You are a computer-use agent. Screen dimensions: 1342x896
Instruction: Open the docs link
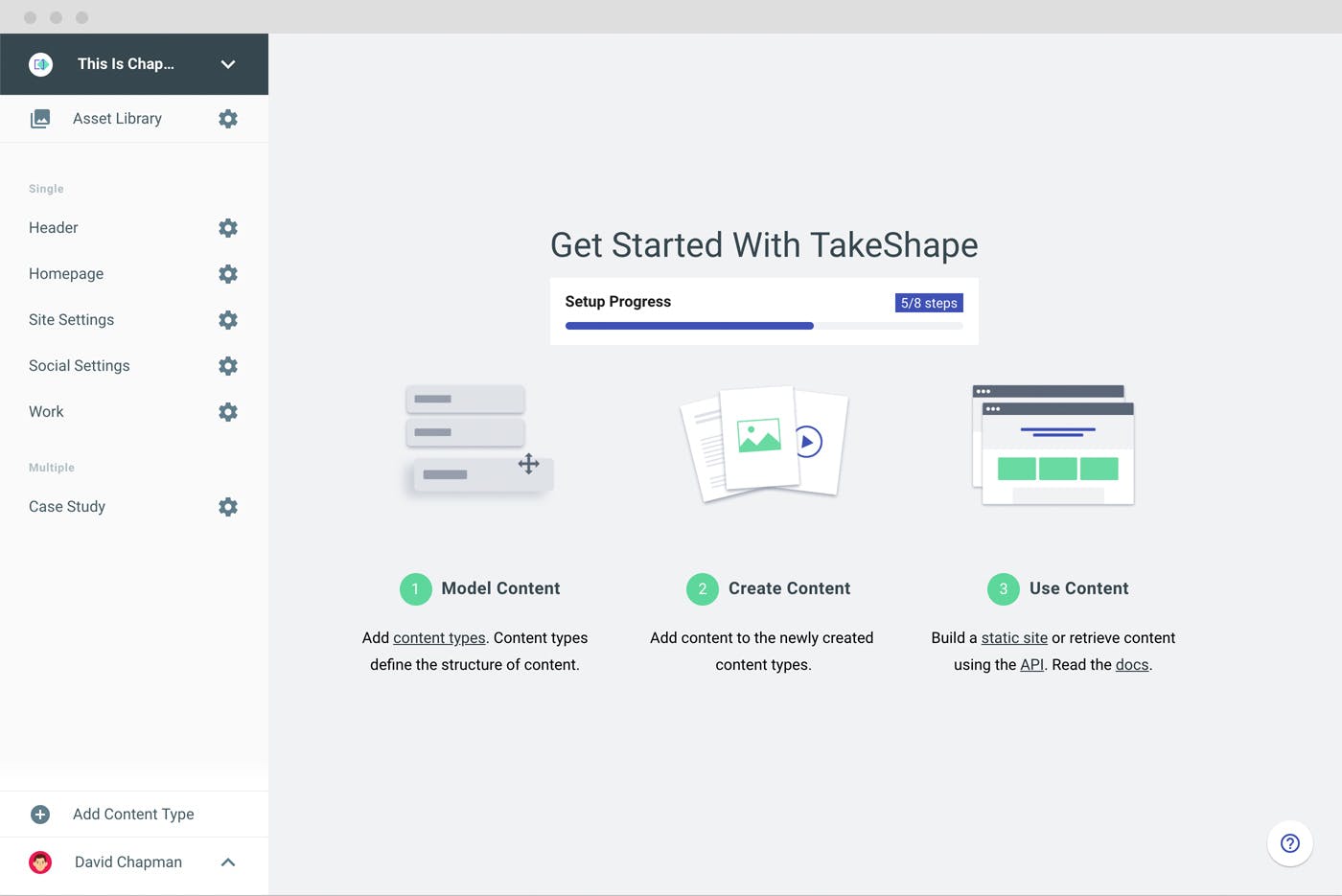click(1132, 665)
